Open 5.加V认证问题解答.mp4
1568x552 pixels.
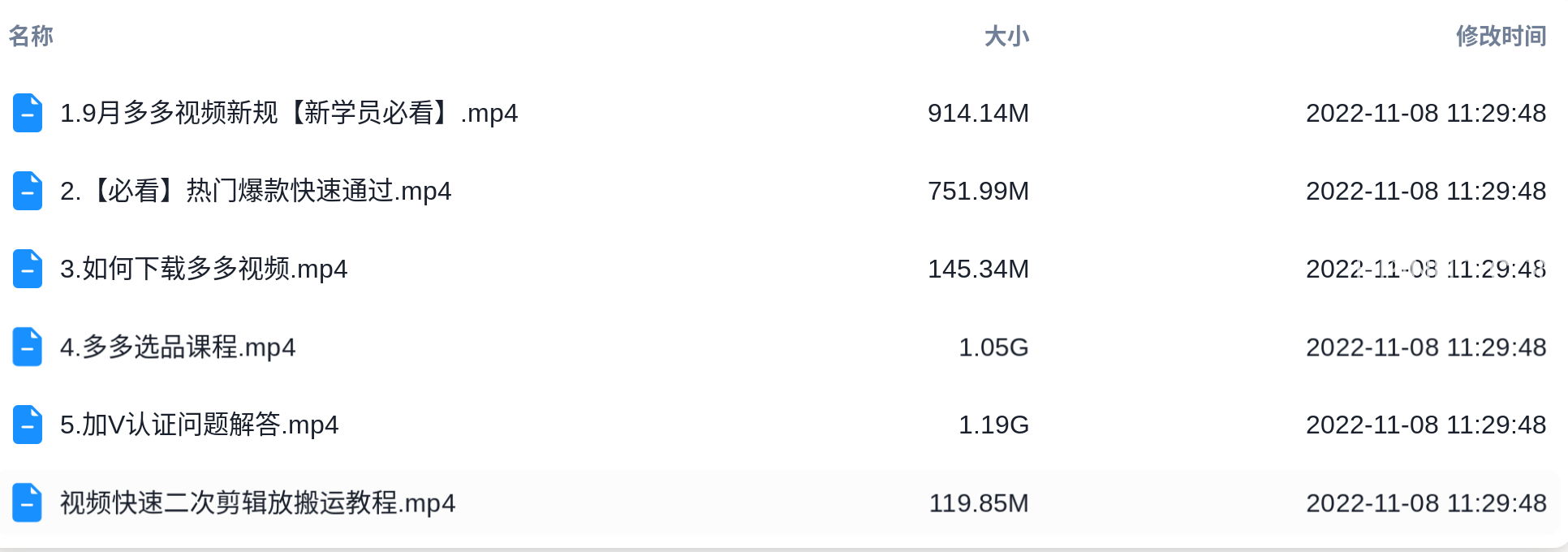click(199, 425)
